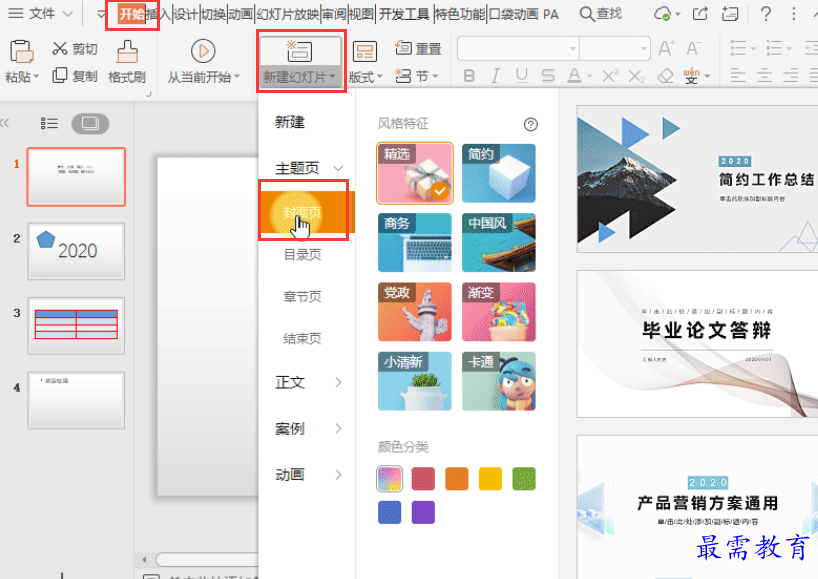Select slide 2 thumbnail with 2020
This screenshot has width=818, height=579.
tap(76, 251)
